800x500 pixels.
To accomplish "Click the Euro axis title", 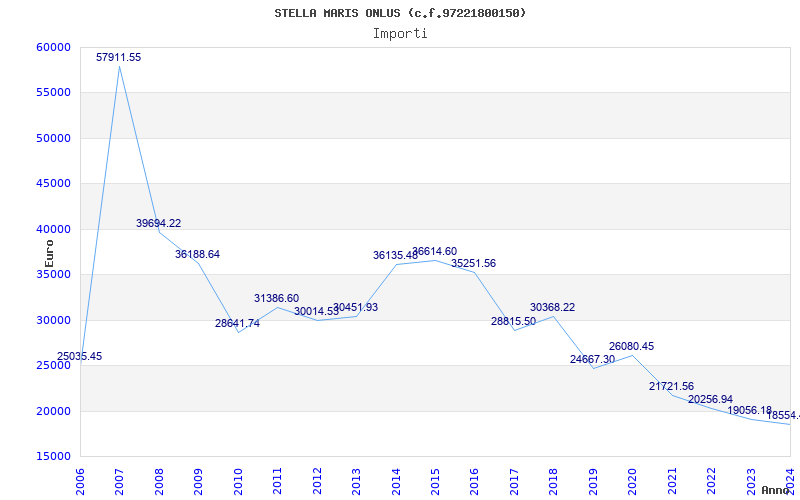I will [49, 254].
